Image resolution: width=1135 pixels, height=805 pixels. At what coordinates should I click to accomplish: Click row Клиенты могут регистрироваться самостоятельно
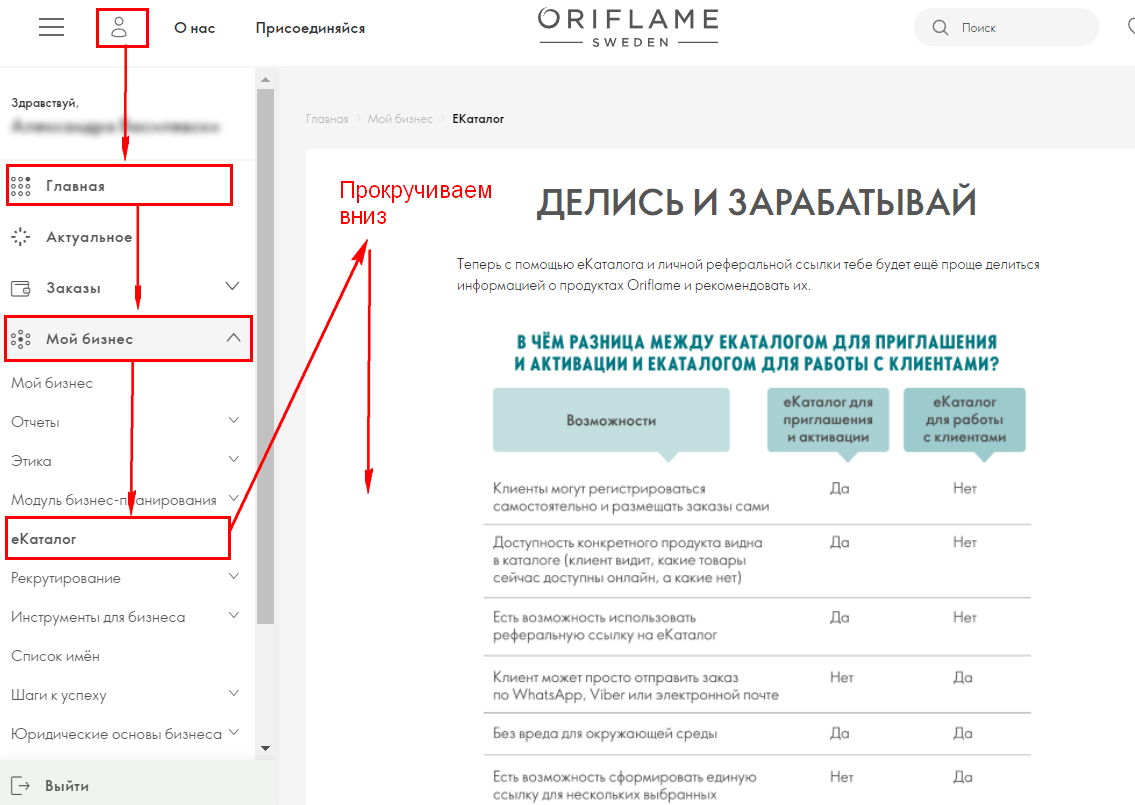click(x=630, y=498)
